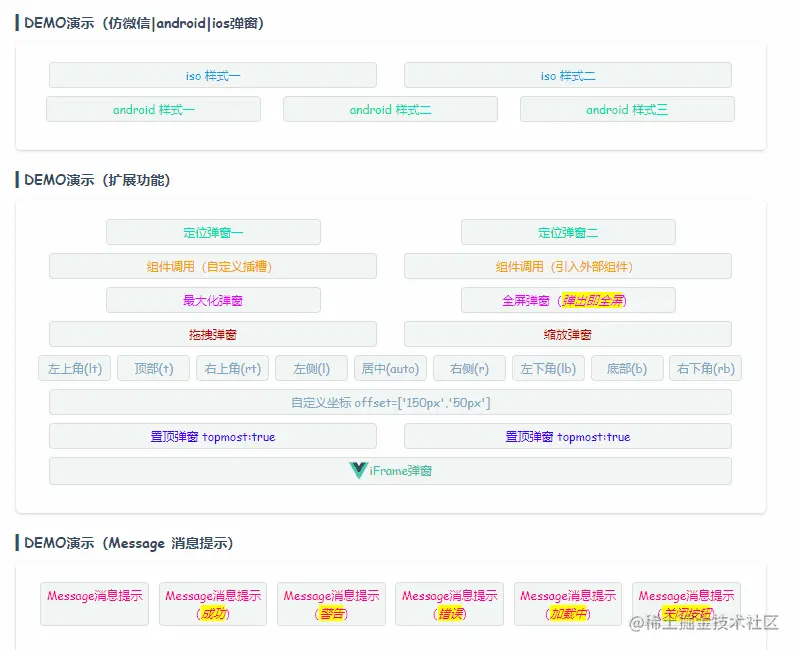Show Message消息提示 错误 message
The image size is (798, 650).
click(x=449, y=604)
